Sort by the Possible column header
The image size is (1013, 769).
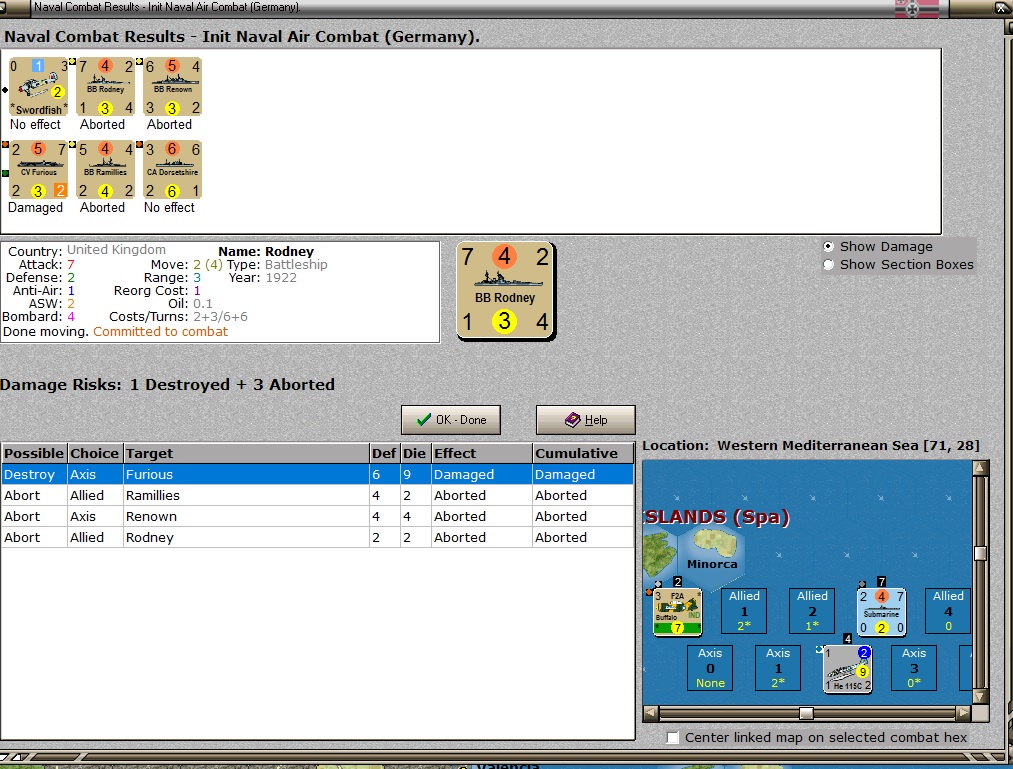(x=34, y=453)
